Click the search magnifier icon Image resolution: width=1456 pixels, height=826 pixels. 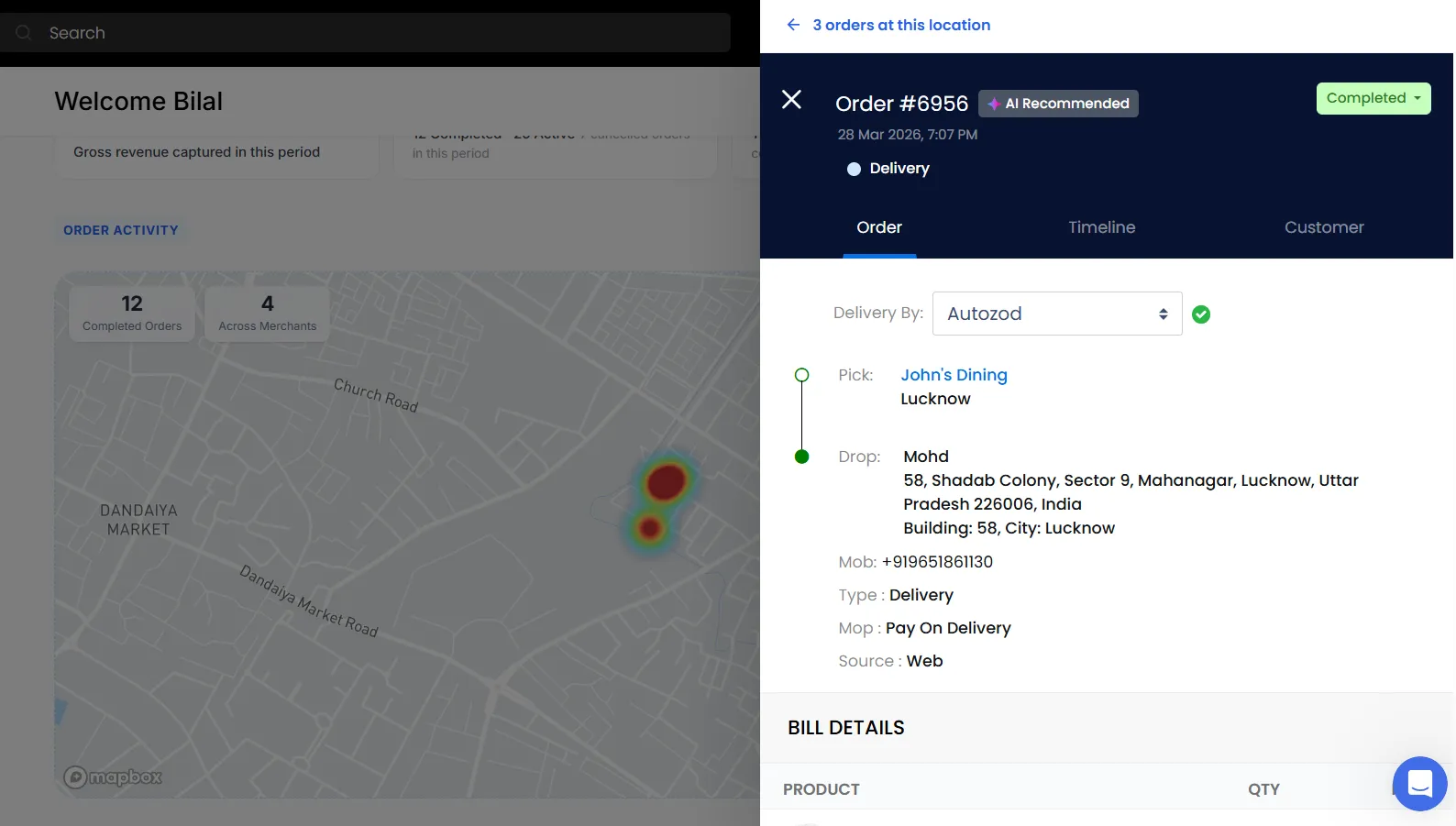pyautogui.click(x=24, y=33)
